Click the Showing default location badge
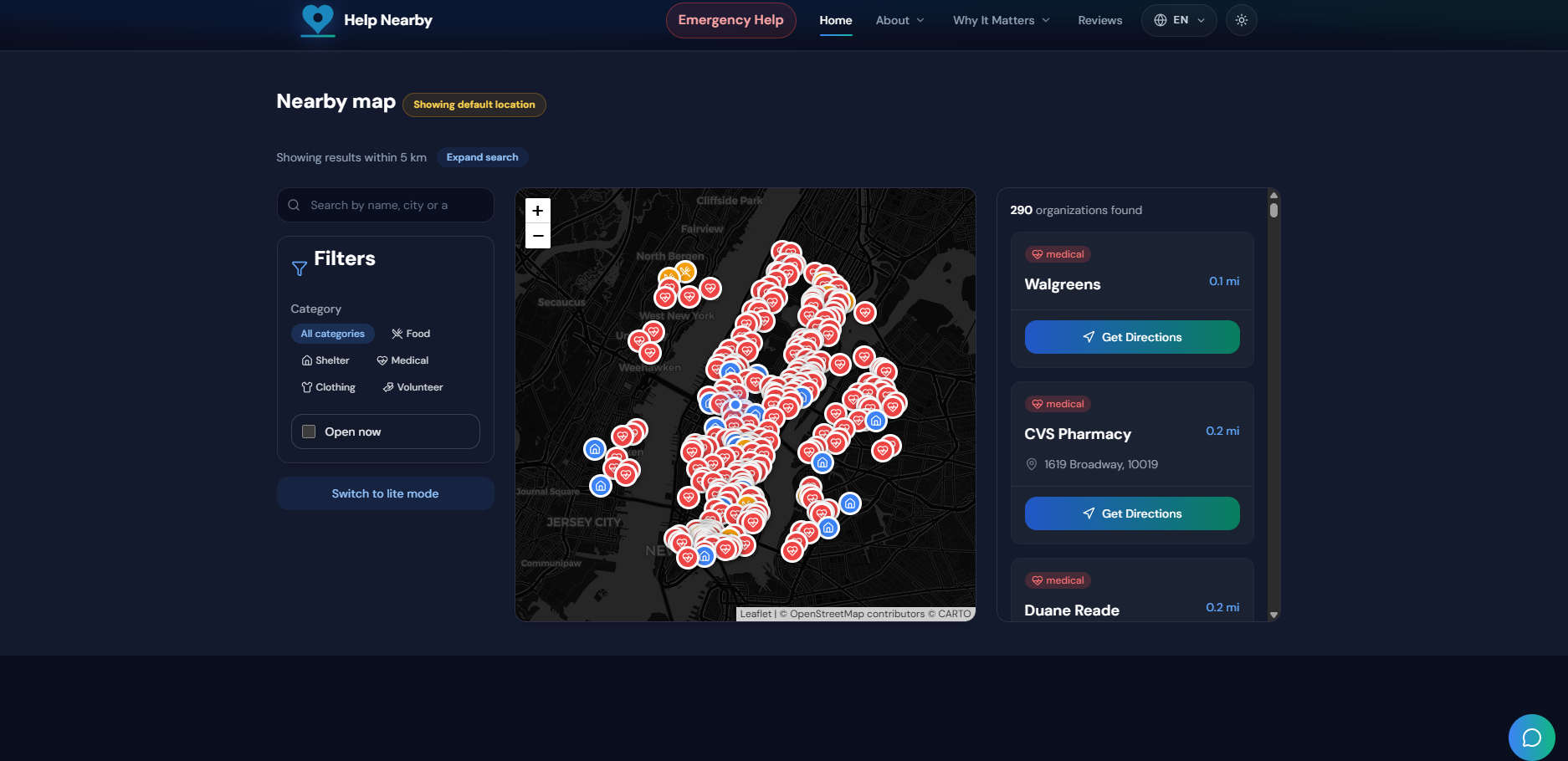The width and height of the screenshot is (1568, 761). (x=474, y=105)
